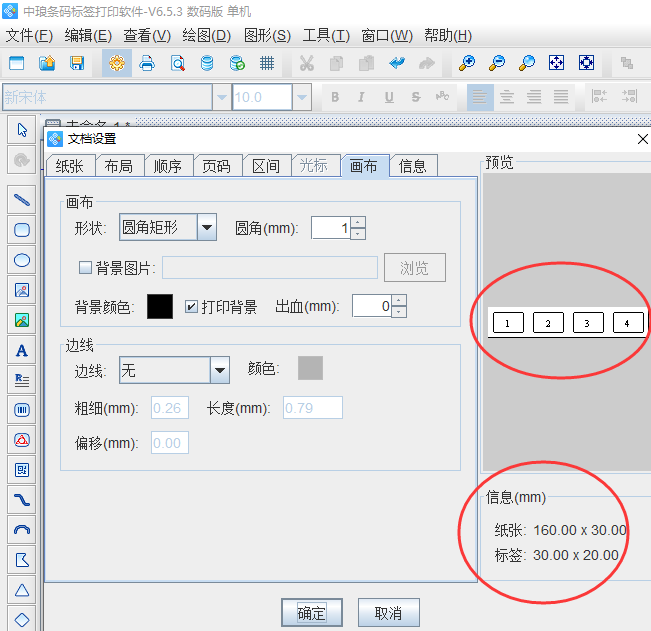Image resolution: width=651 pixels, height=631 pixels.
Task: Click the 确定 button
Action: [x=312, y=613]
